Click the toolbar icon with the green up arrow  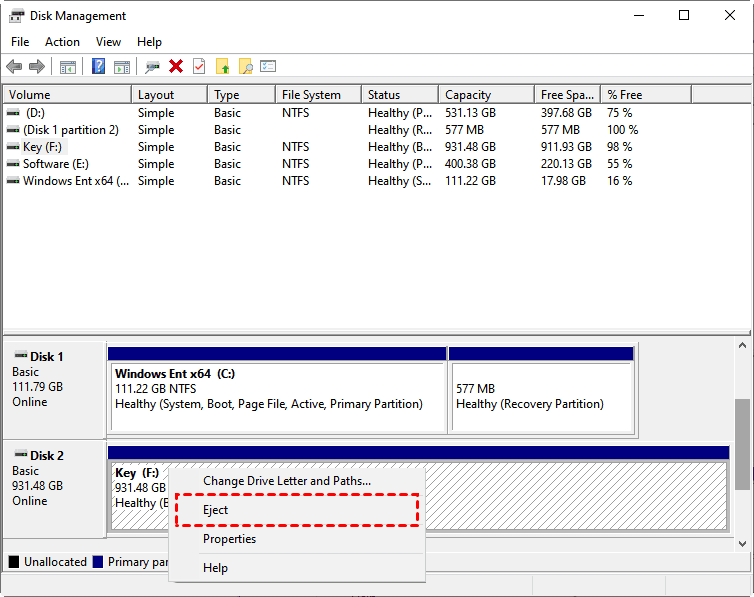click(222, 67)
